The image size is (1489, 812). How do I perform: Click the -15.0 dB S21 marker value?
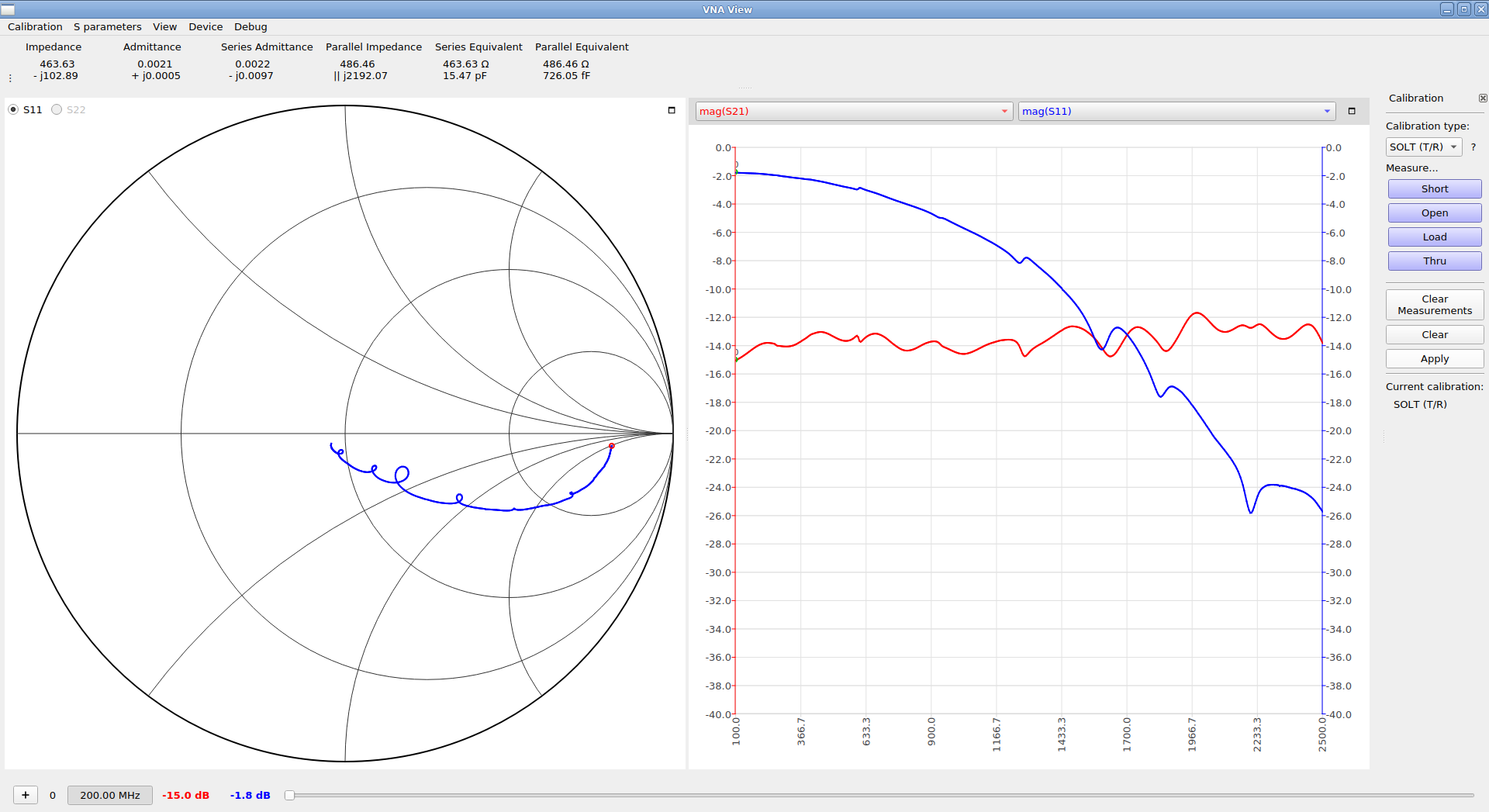coord(185,795)
